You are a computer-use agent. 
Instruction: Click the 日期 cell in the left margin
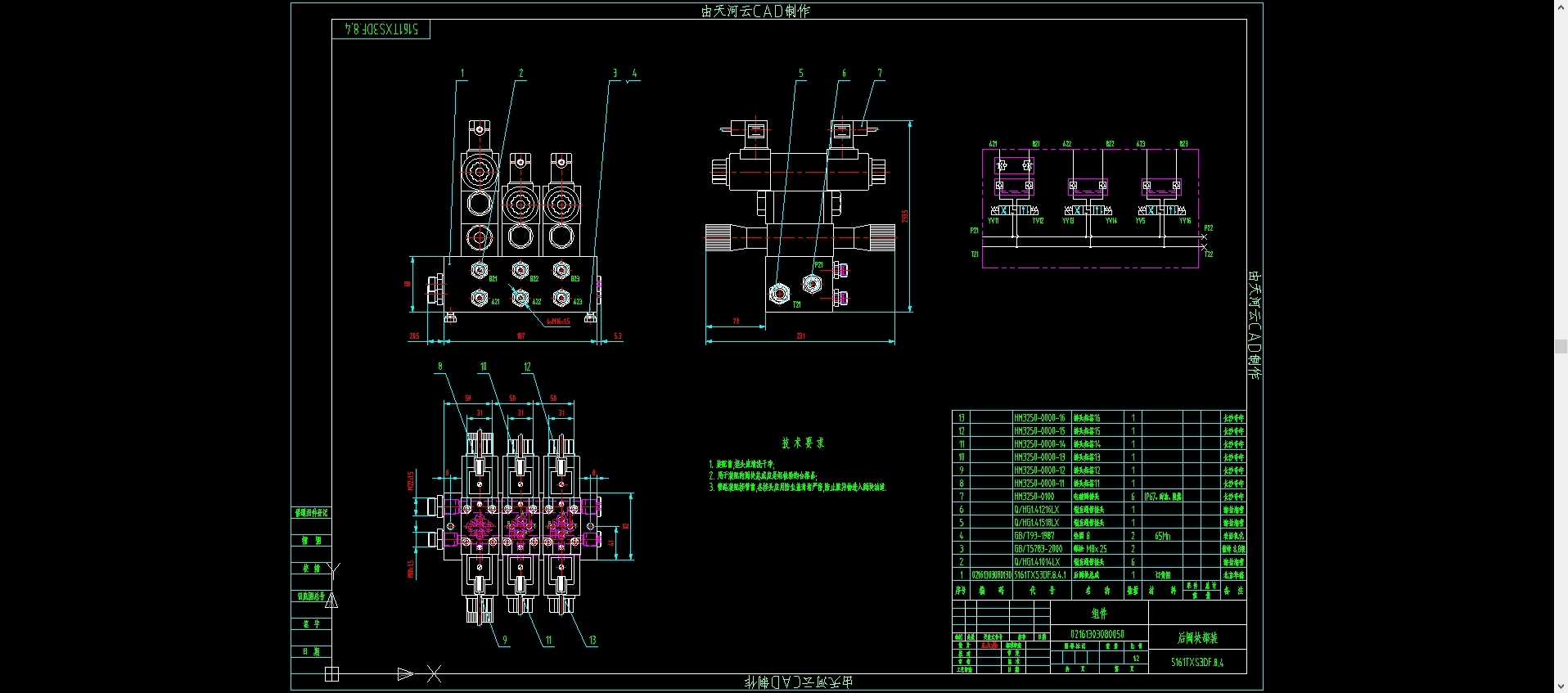[x=311, y=651]
